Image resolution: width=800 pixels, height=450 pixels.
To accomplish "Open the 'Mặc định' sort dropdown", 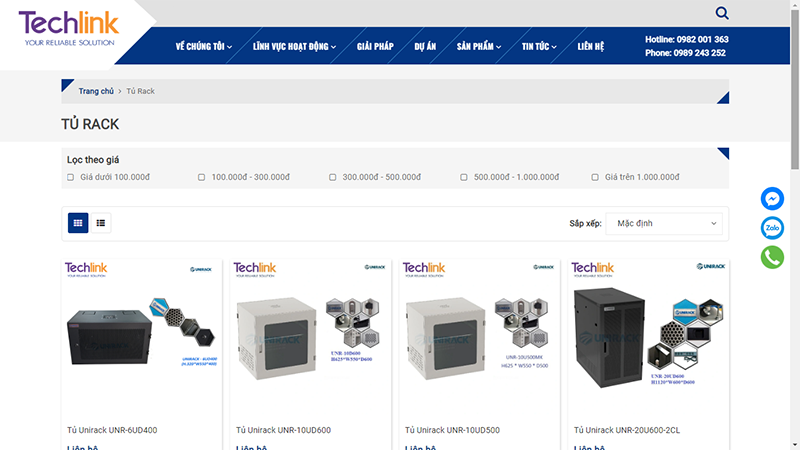I will [664, 223].
